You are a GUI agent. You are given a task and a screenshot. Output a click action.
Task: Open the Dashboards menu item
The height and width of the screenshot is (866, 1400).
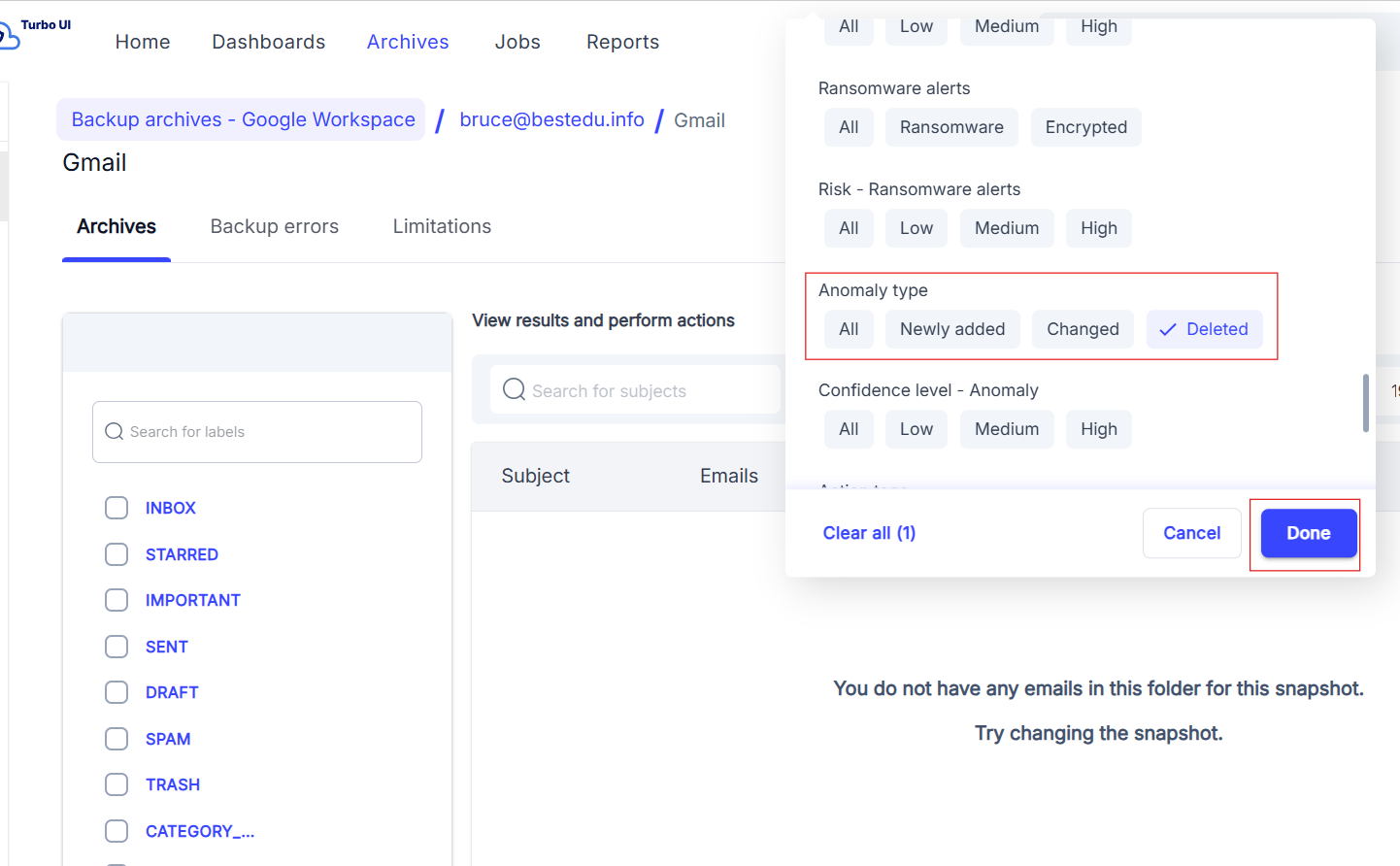269,42
